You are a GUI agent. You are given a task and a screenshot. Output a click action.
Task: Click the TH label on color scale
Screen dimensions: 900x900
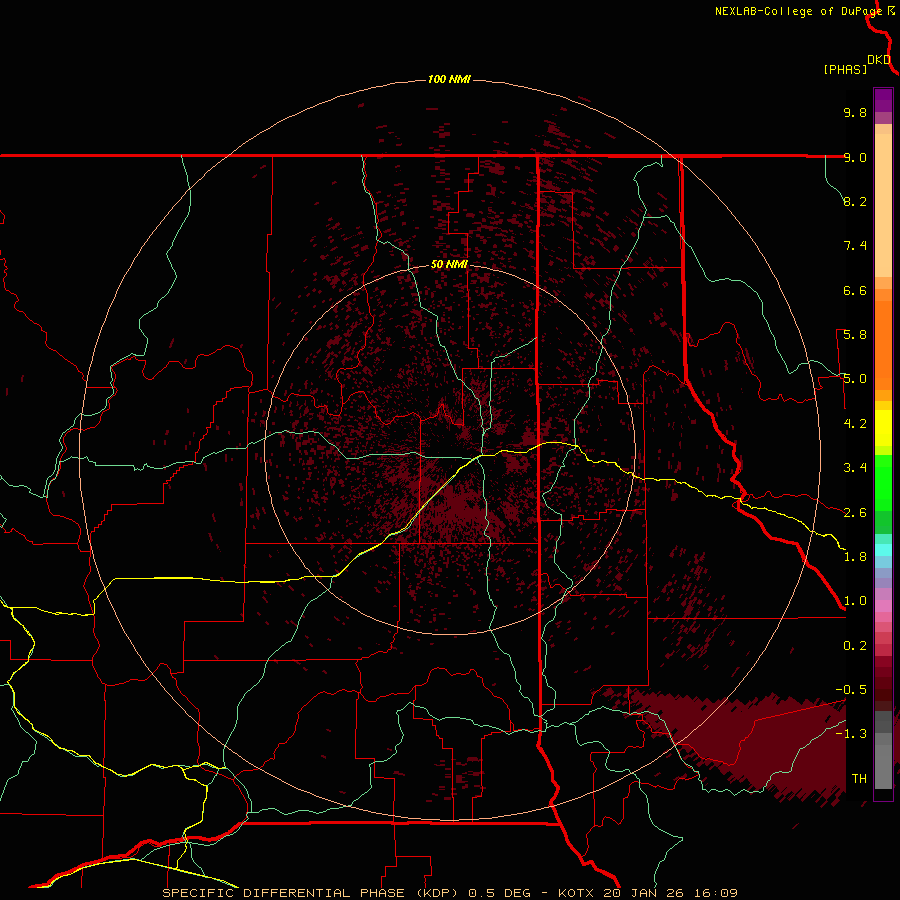point(859,779)
